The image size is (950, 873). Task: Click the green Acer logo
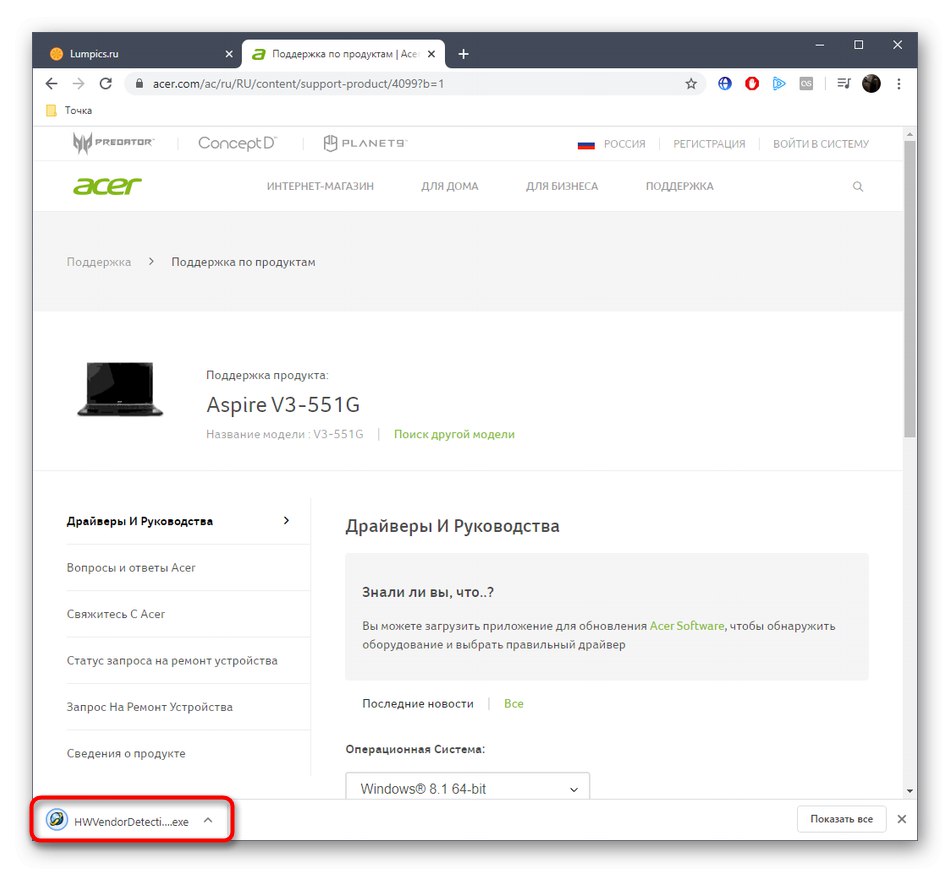[x=107, y=186]
